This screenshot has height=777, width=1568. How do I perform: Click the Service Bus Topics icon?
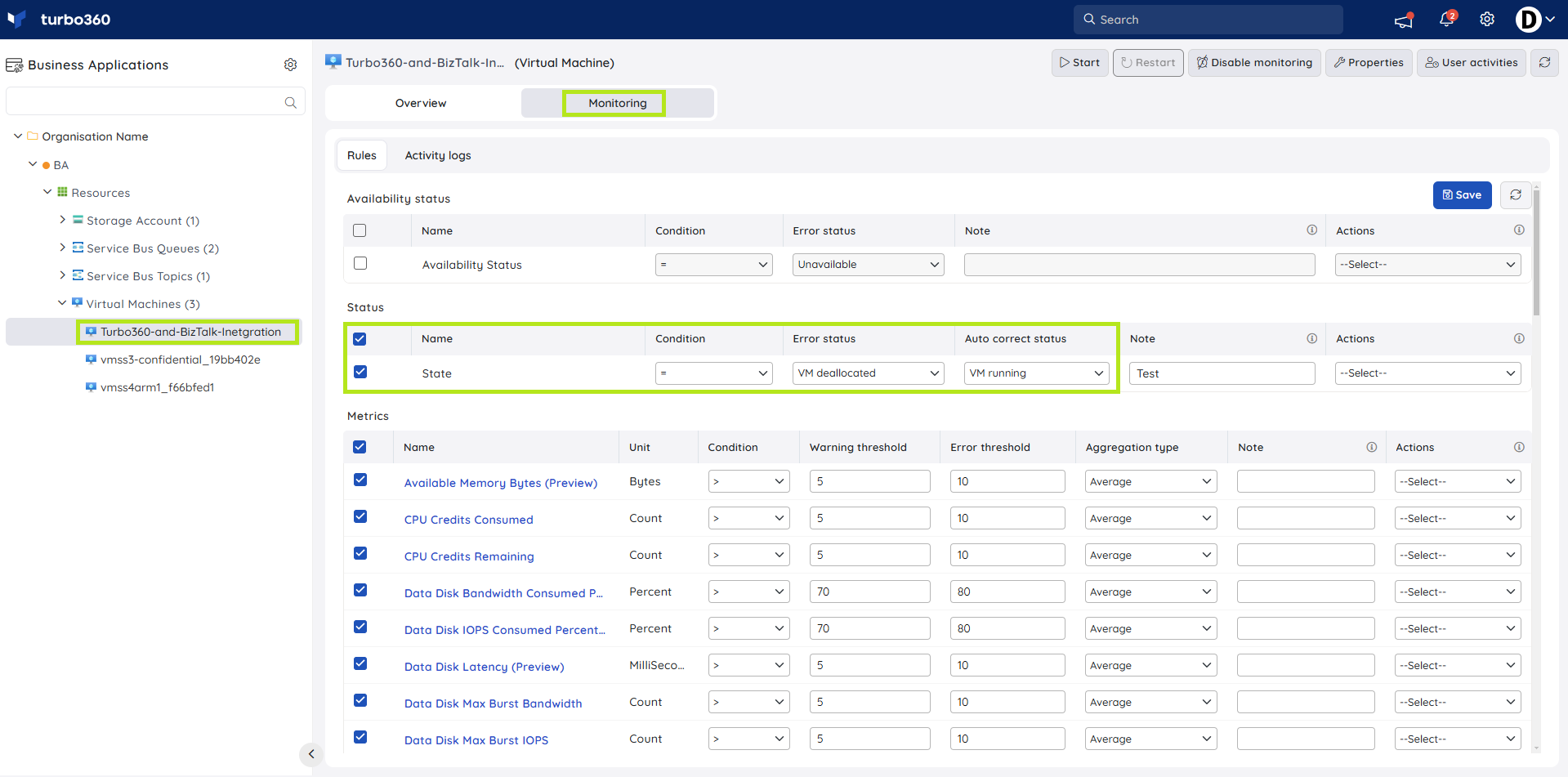coord(78,275)
